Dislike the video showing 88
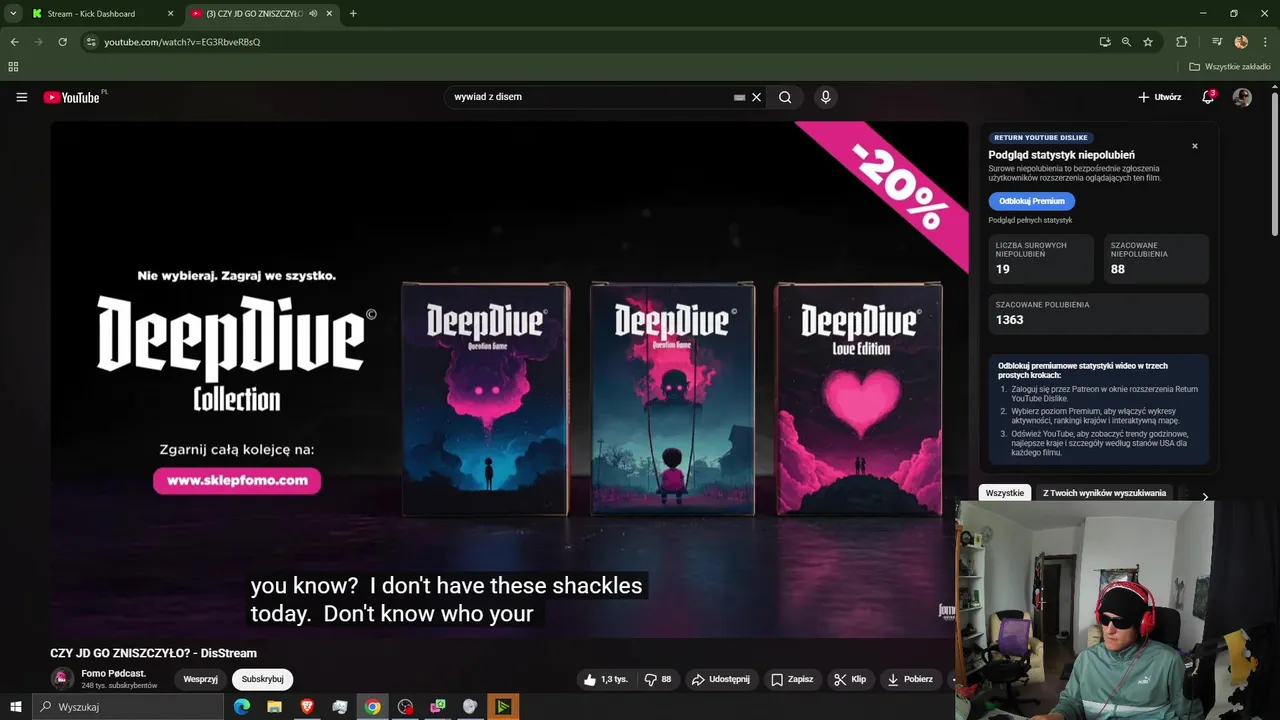This screenshot has width=1280, height=720. pos(659,679)
